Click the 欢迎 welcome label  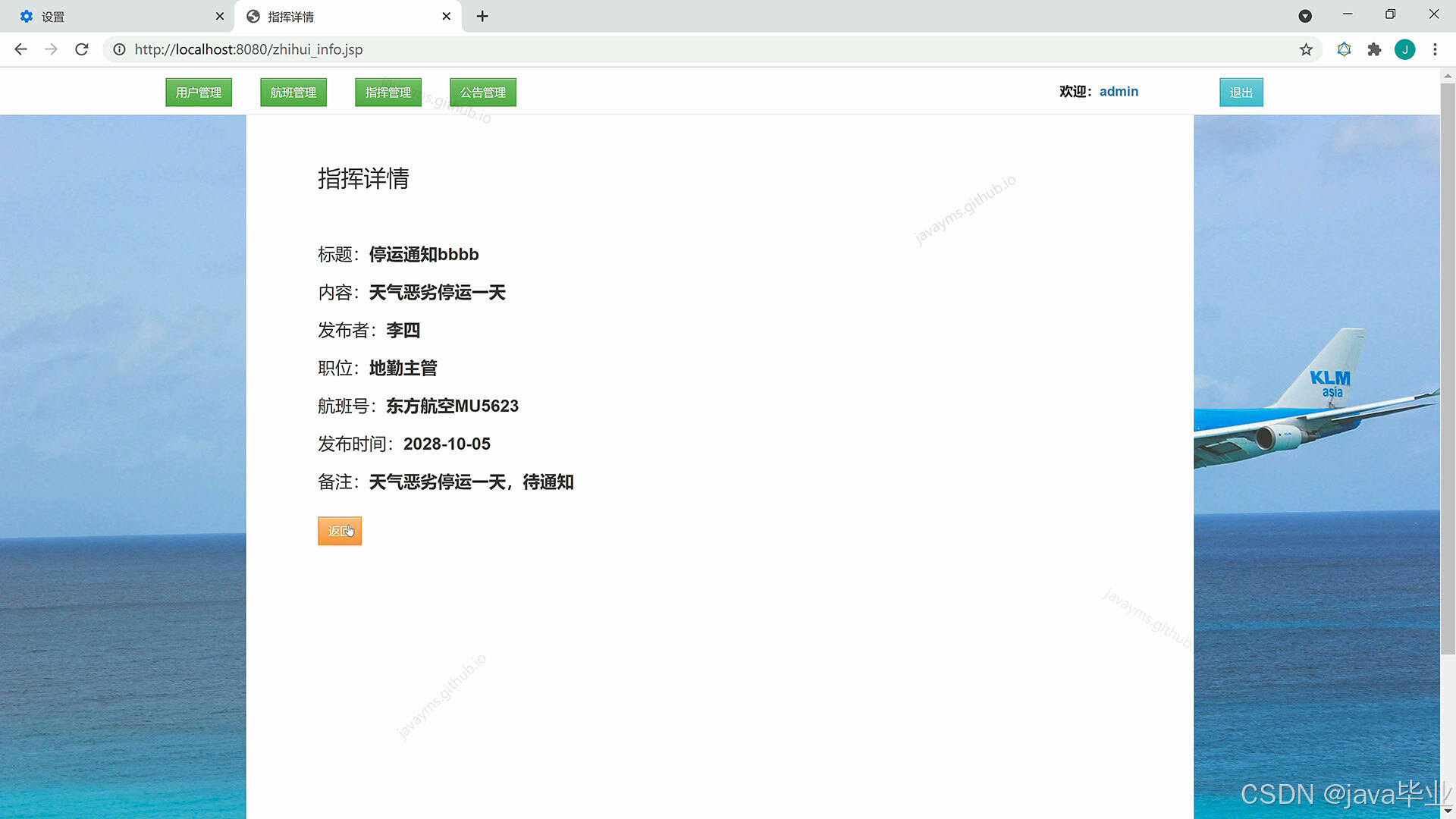click(1075, 92)
